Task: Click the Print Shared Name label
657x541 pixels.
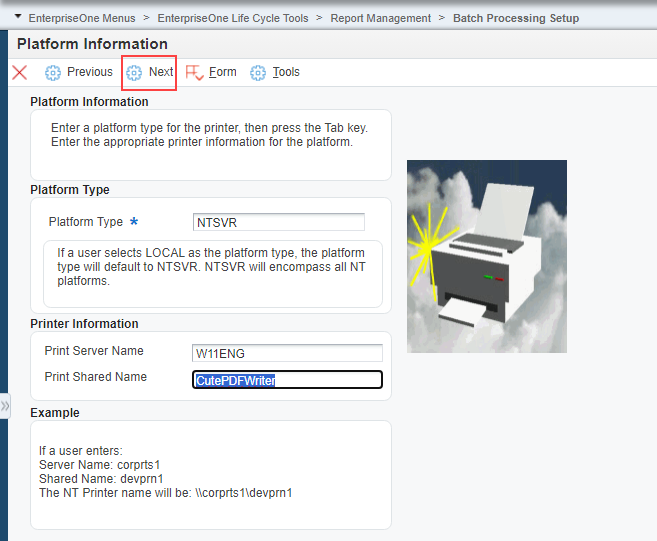Action: 96,377
